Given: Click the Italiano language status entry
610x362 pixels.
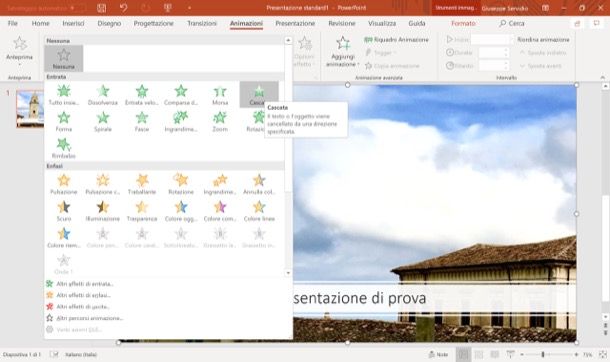Looking at the screenshot, I should pyautogui.click(x=81, y=354).
